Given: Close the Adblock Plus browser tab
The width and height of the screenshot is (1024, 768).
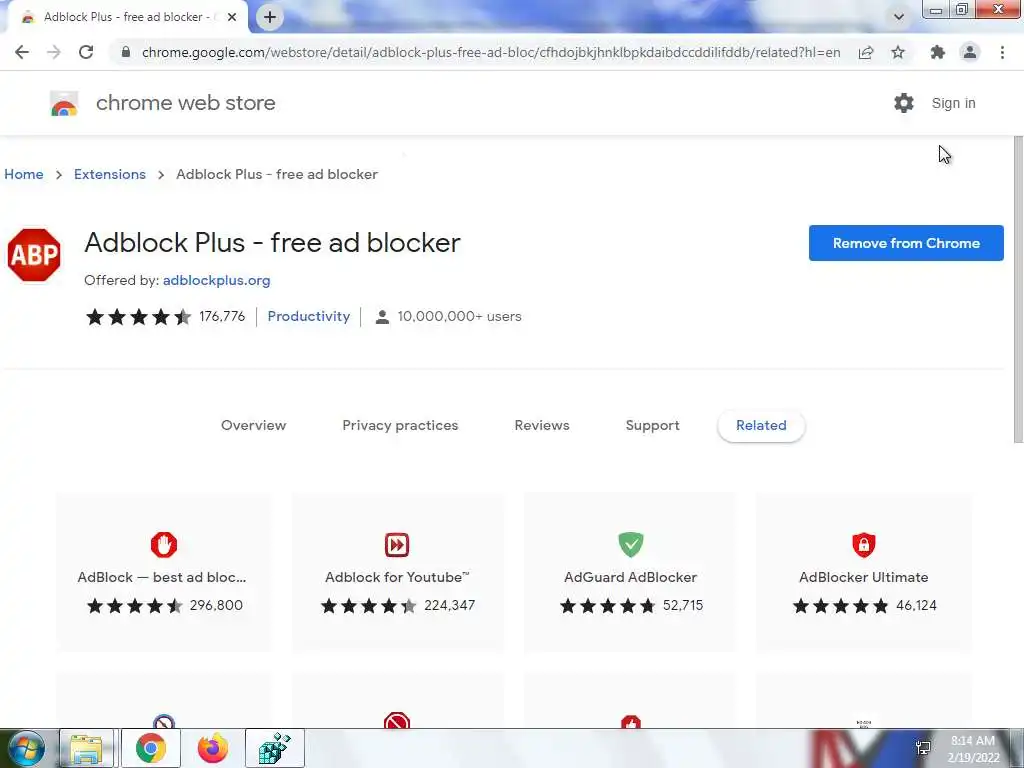Looking at the screenshot, I should point(232,18).
